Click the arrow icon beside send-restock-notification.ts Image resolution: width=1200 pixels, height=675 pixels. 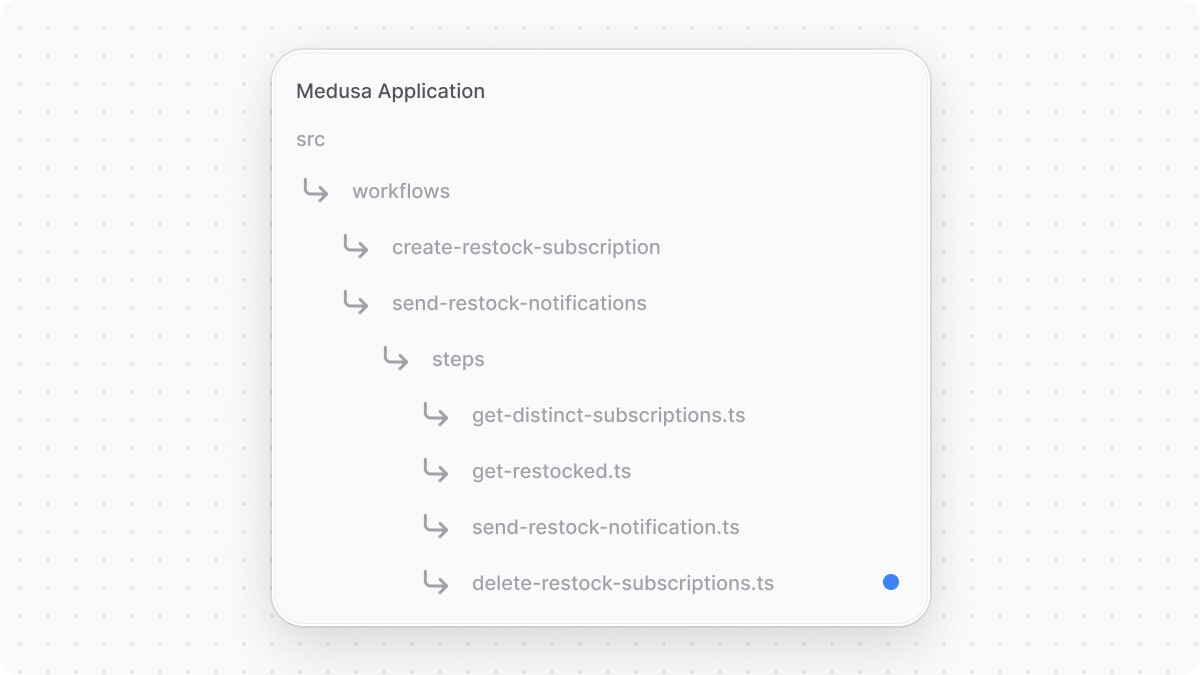click(436, 527)
